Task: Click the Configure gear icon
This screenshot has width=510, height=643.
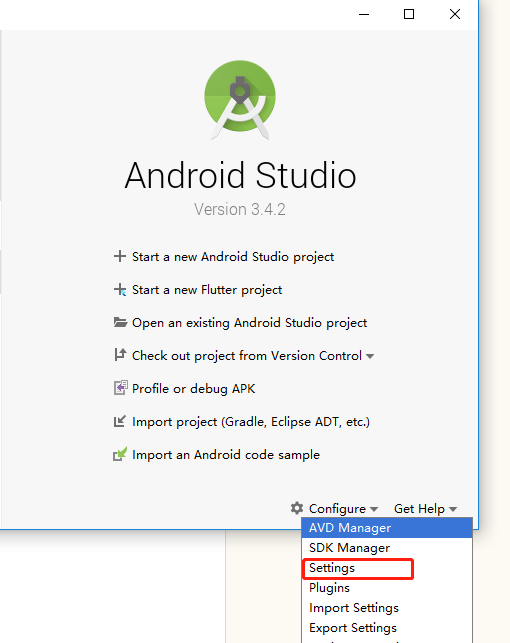Action: [297, 508]
